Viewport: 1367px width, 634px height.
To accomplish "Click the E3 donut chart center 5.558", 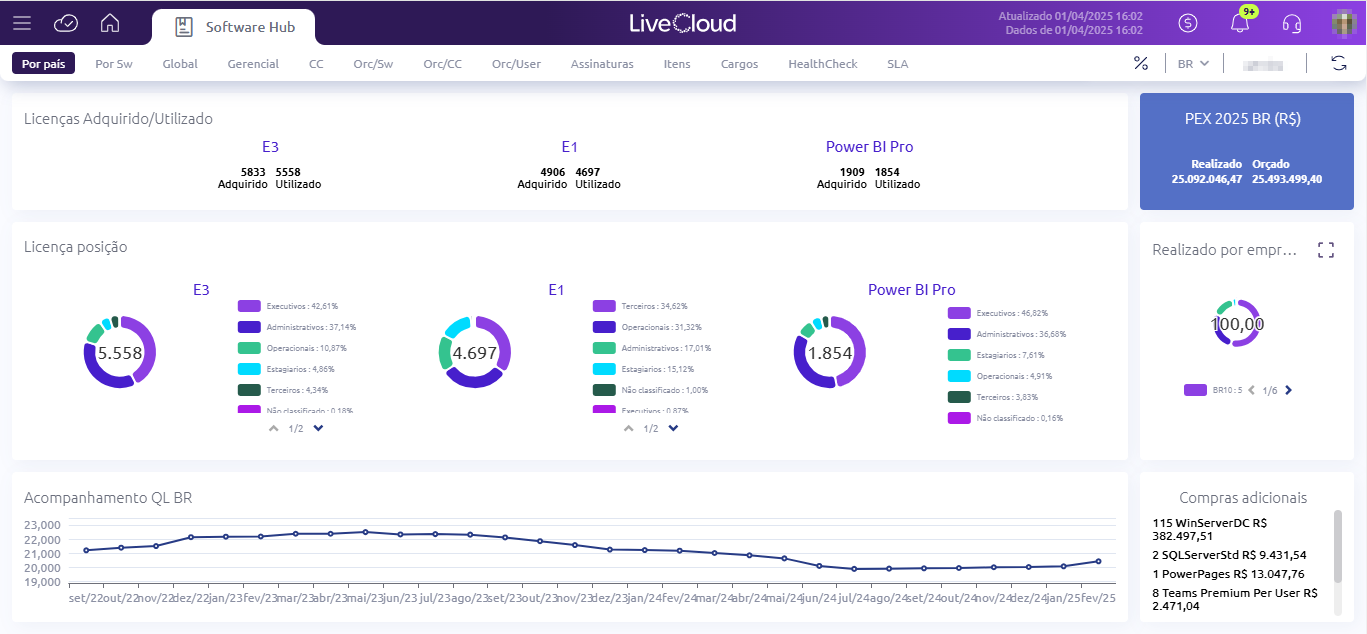I will click(120, 352).
